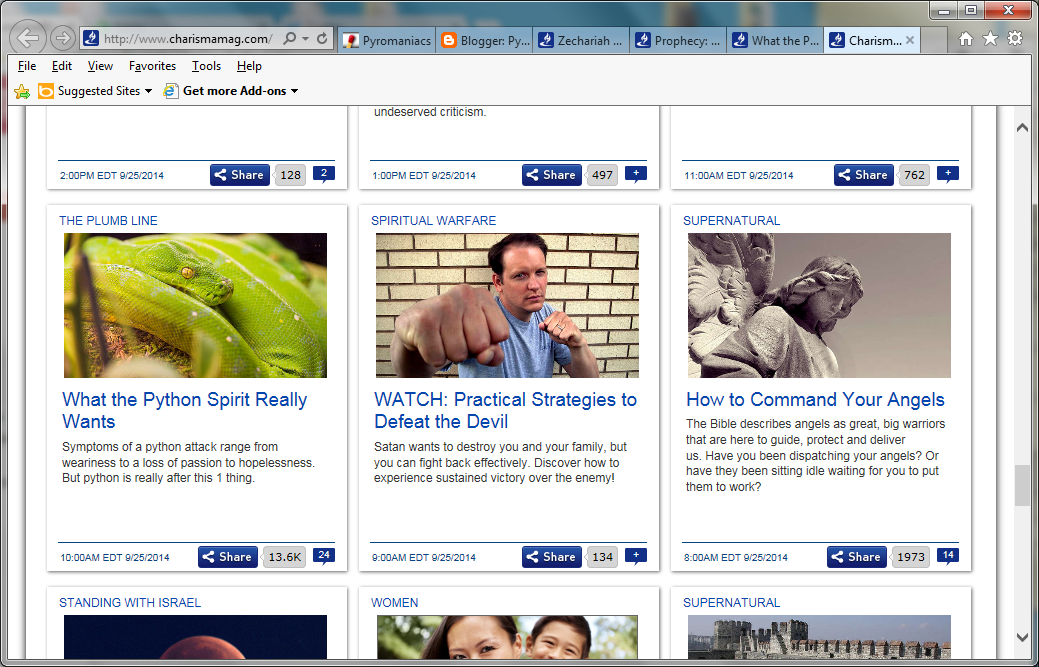Click the angel statue image

[819, 305]
